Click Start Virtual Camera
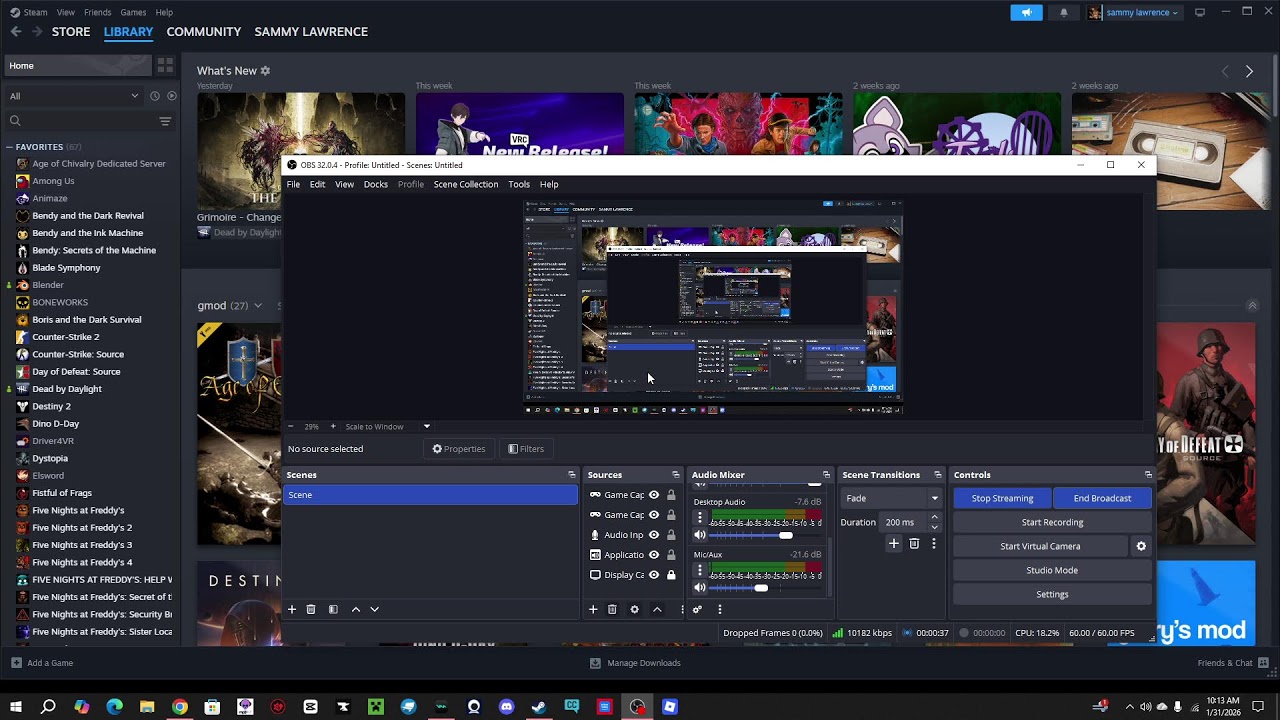The width and height of the screenshot is (1280, 720). [x=1040, y=546]
